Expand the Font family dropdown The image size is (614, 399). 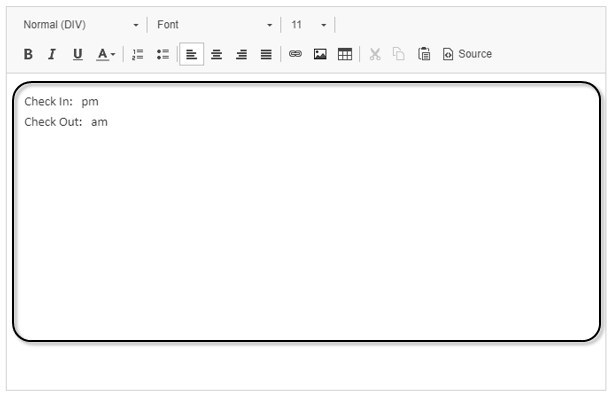coord(215,25)
